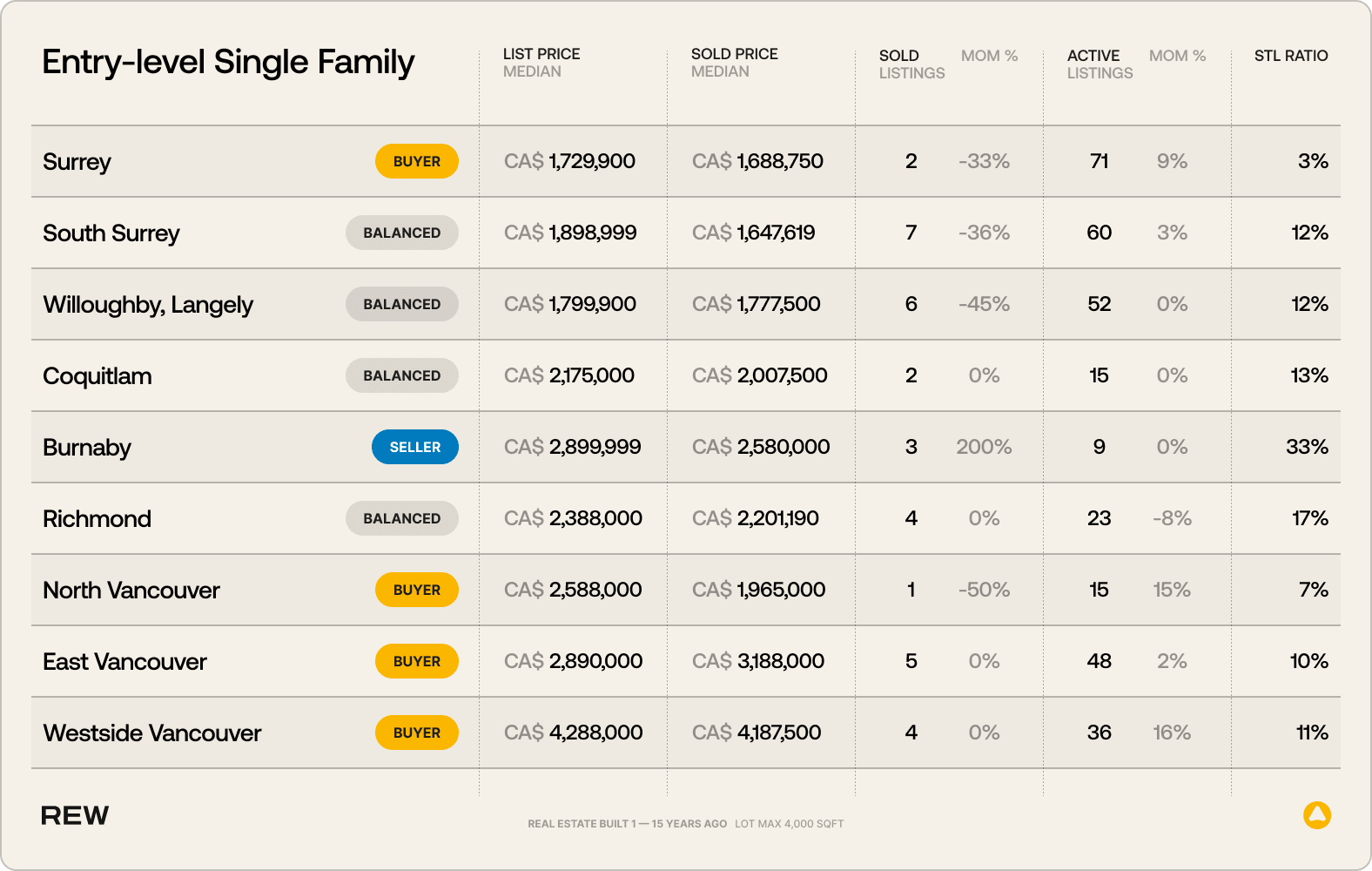Select the SOLD LISTINGS column header
Image resolution: width=1372 pixels, height=871 pixels.
(911, 64)
